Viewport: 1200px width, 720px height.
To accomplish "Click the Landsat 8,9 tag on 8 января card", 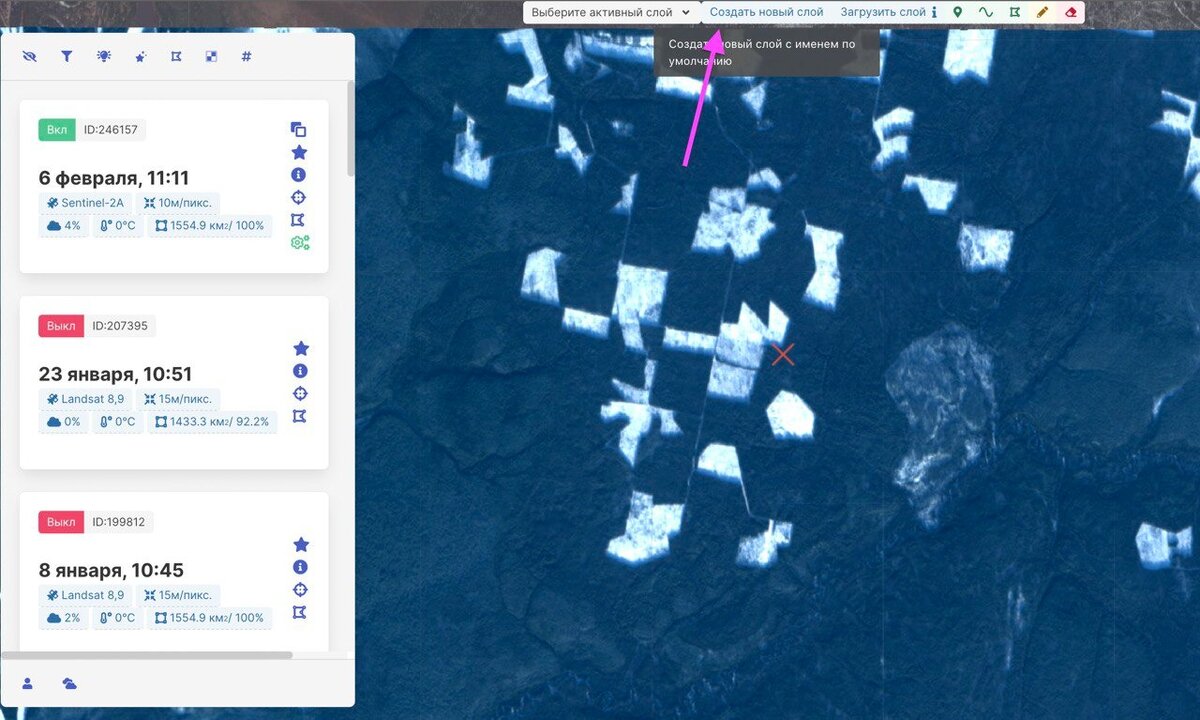I will coord(85,594).
